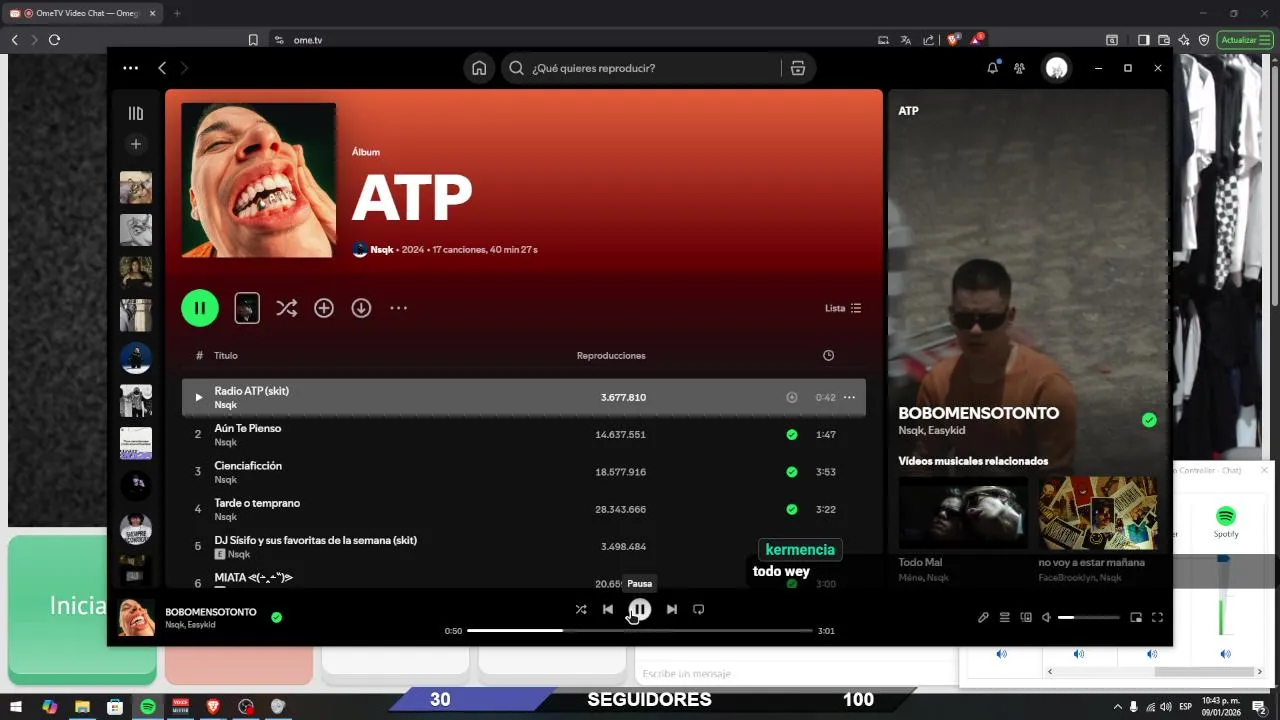
Task: Open lyrics with the microphone icon
Action: (983, 618)
